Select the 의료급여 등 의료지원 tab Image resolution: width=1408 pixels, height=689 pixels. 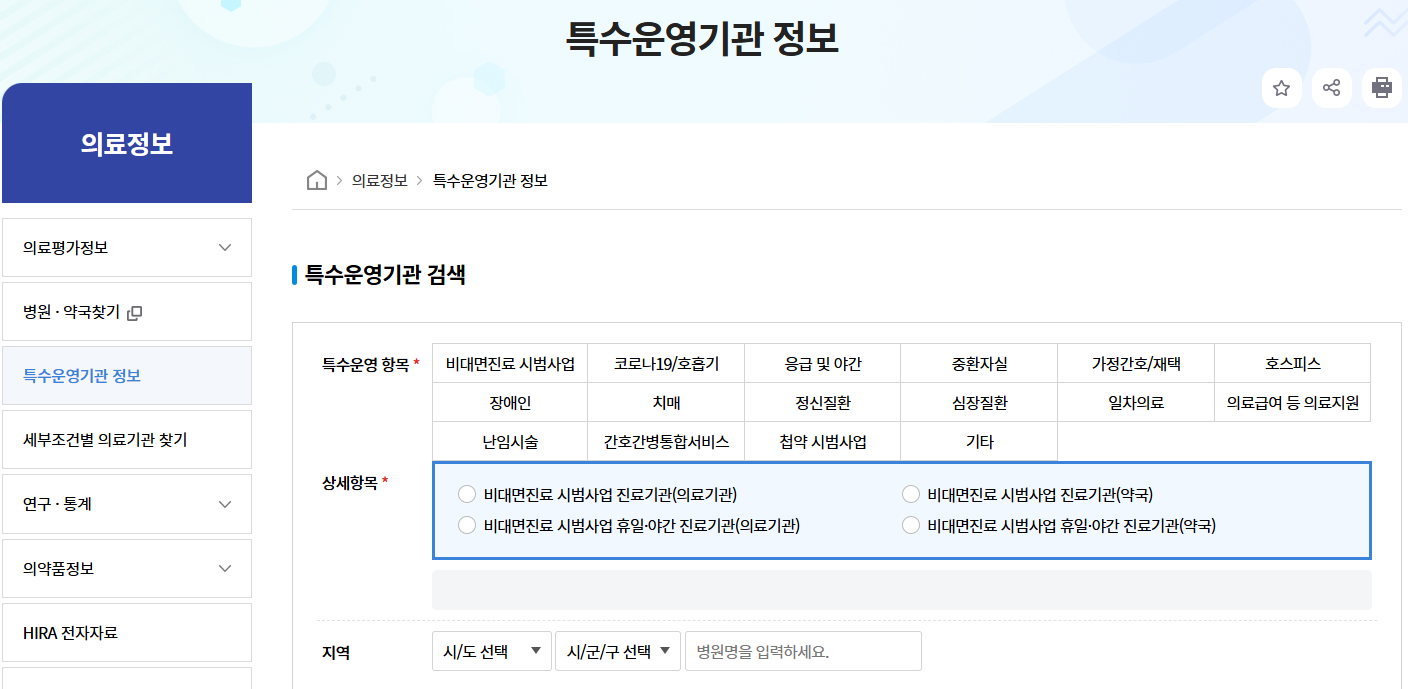[1293, 403]
